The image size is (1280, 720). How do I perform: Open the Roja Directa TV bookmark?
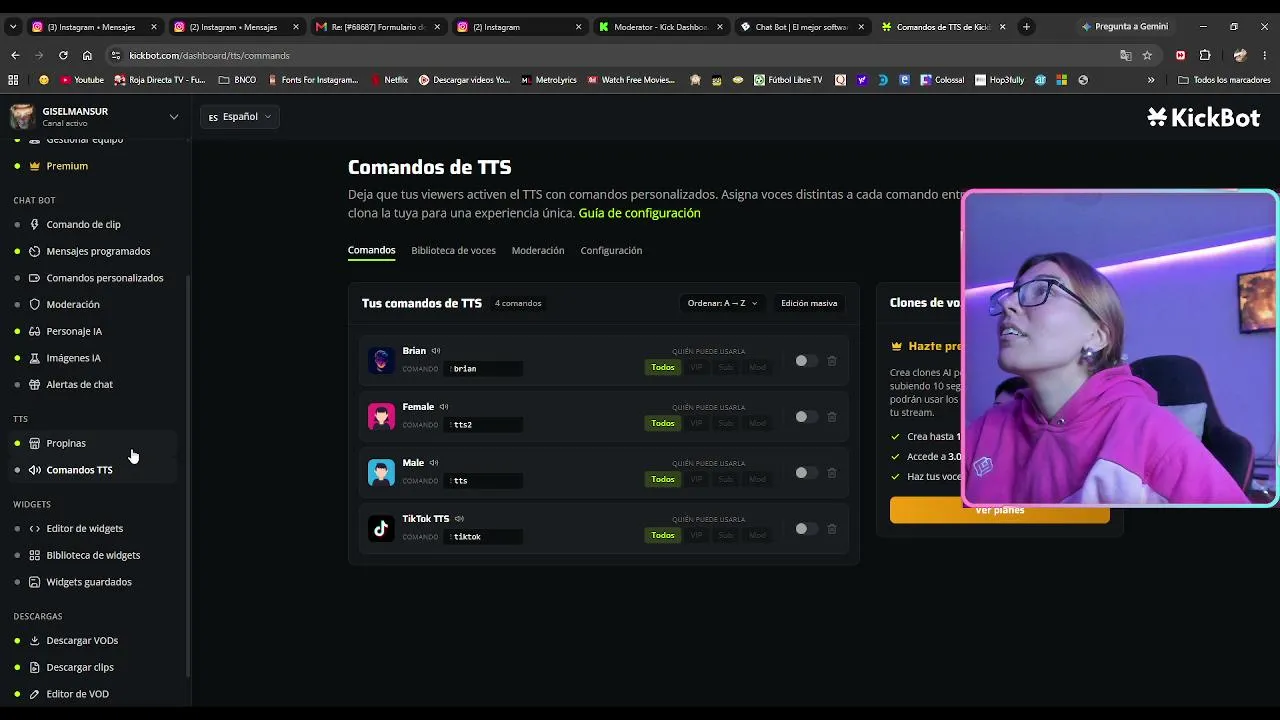(159, 80)
